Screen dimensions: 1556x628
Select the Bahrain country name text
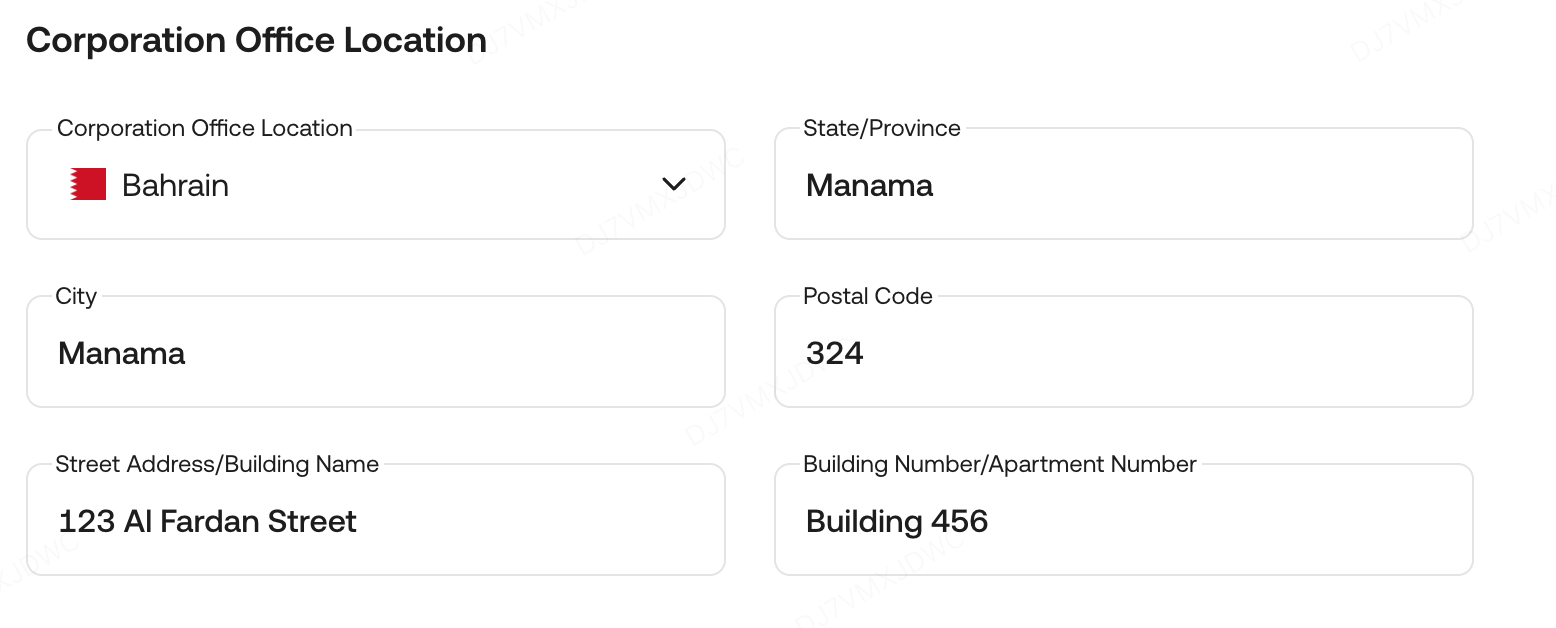175,186
